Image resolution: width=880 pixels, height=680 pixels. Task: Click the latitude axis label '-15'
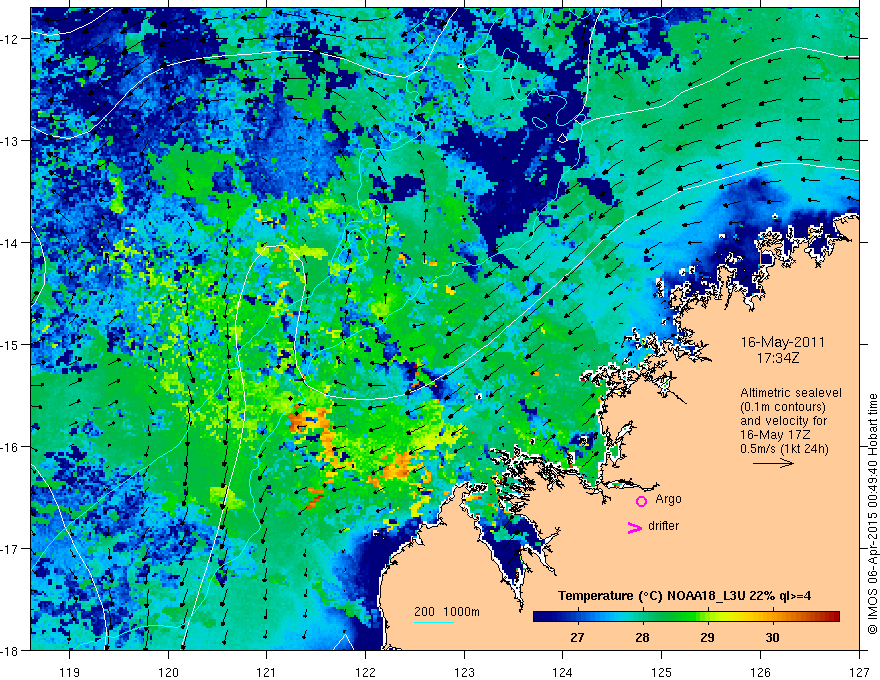coord(10,345)
